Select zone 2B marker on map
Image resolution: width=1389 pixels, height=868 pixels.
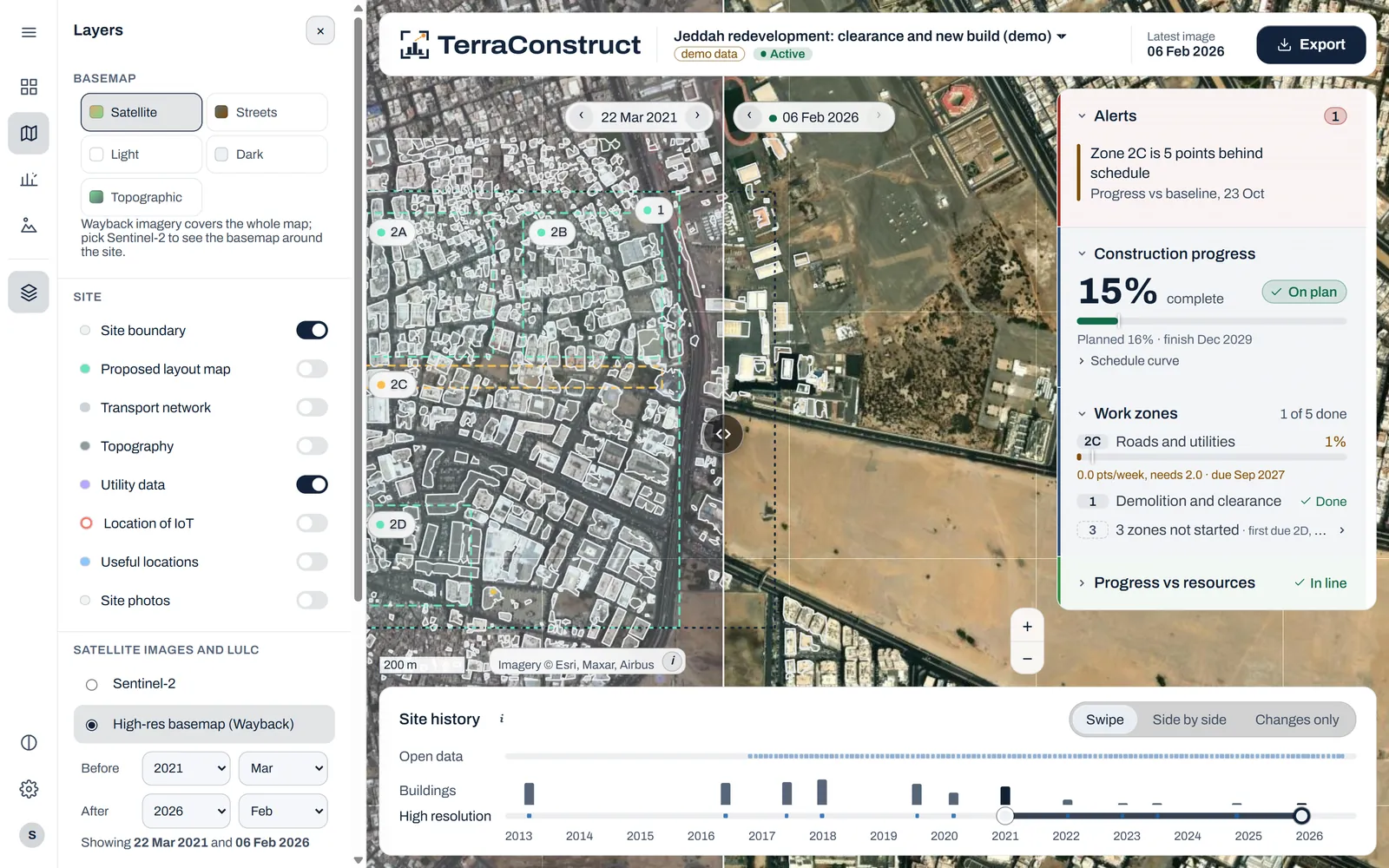click(x=550, y=232)
